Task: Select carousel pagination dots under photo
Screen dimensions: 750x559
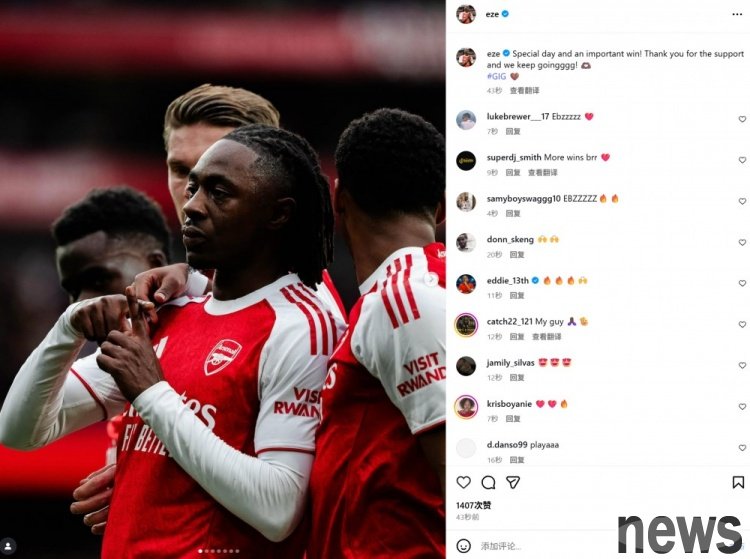Action: [219, 551]
